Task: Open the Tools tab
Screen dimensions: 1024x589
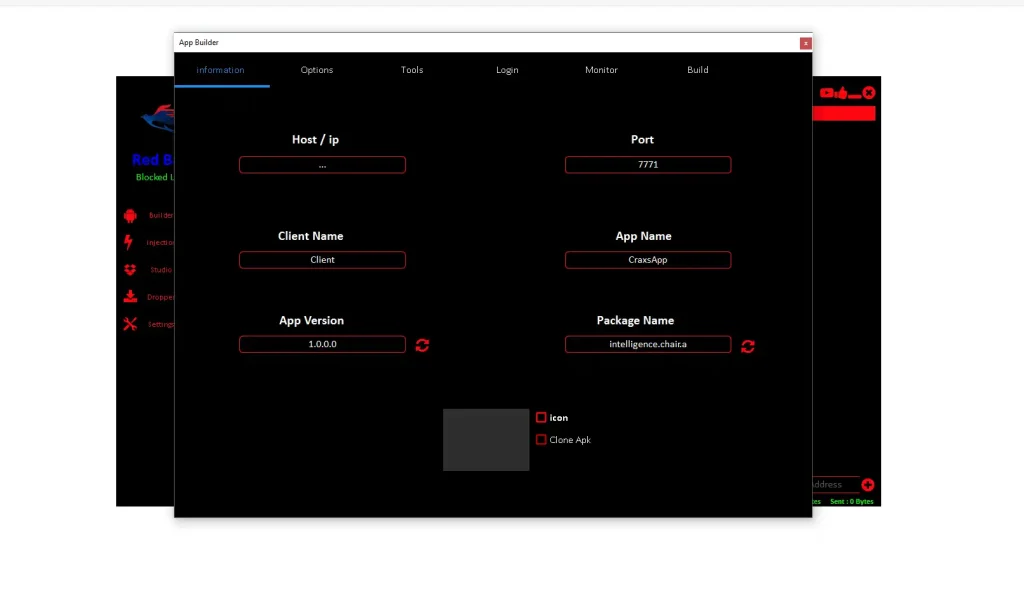Action: 412,70
